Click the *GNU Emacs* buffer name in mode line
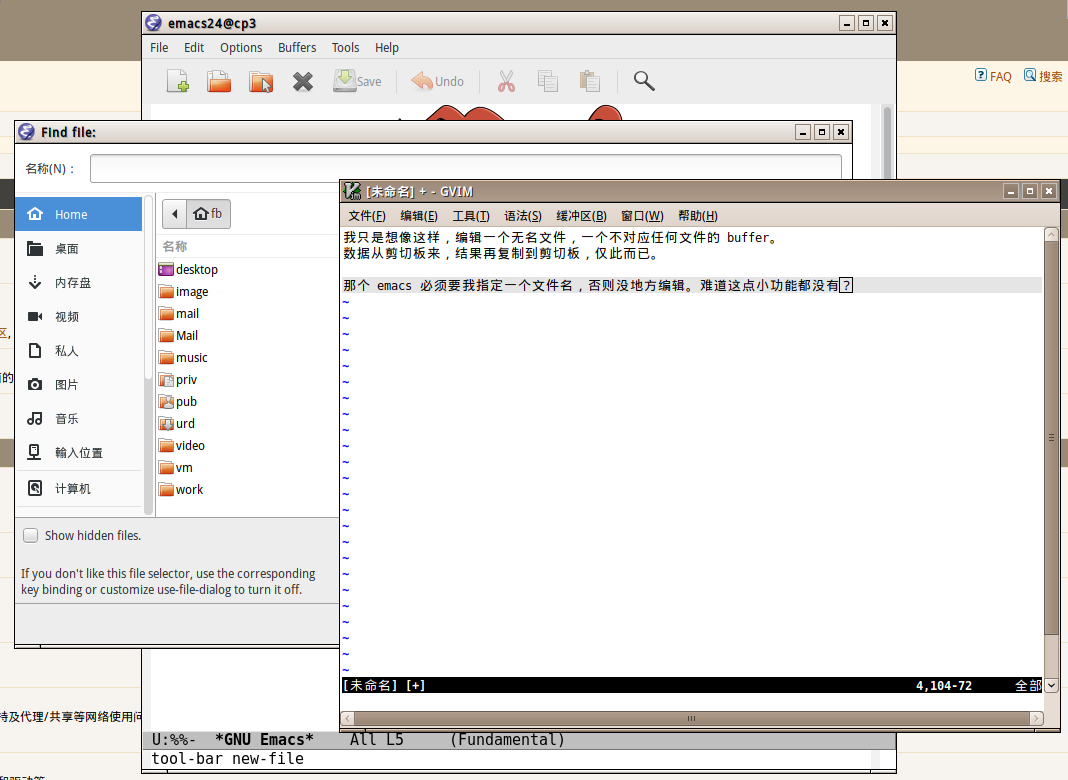1068x780 pixels. click(x=264, y=740)
